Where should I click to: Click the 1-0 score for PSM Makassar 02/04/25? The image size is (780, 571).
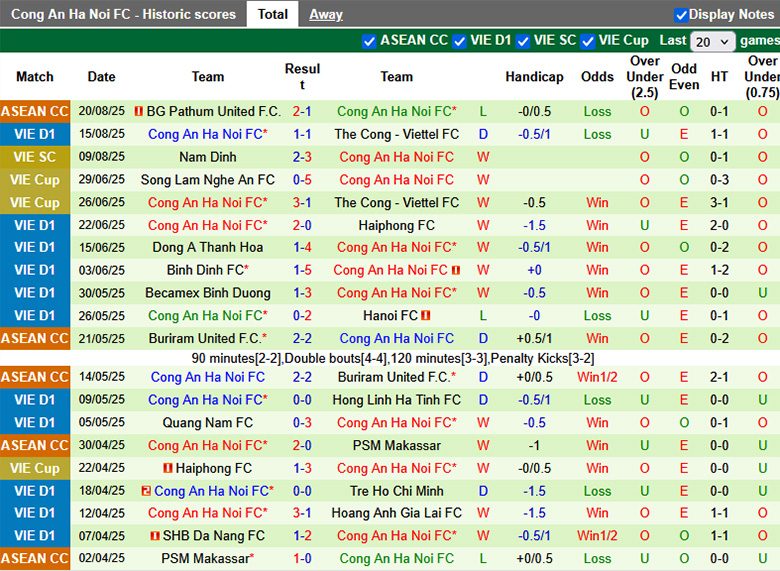pyautogui.click(x=302, y=559)
